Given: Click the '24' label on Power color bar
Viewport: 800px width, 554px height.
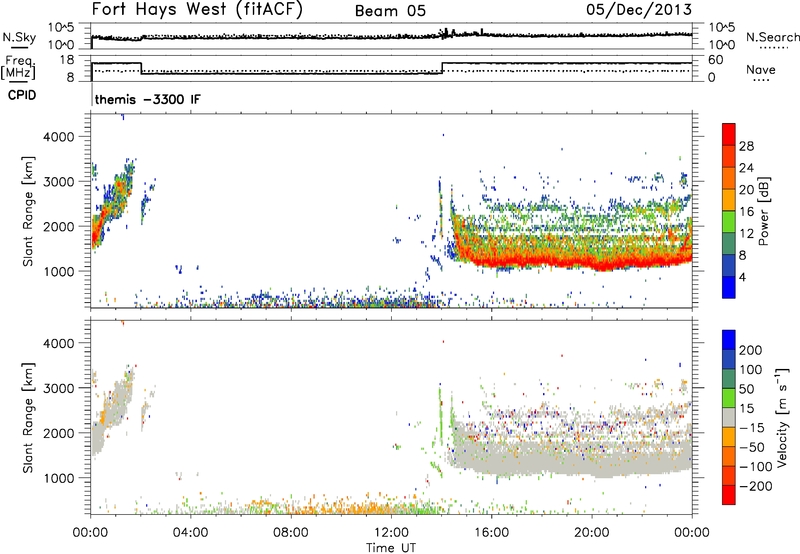Looking at the screenshot, I should coord(746,168).
